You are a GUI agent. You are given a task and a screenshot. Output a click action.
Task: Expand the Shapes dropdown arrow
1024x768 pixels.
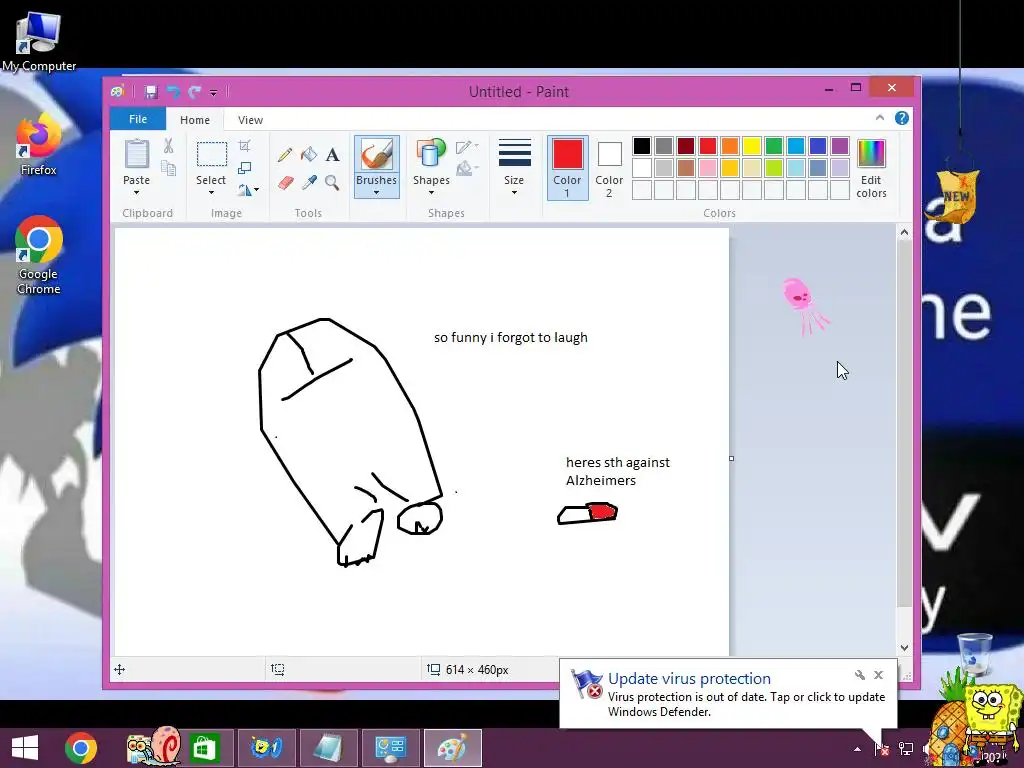(x=431, y=193)
